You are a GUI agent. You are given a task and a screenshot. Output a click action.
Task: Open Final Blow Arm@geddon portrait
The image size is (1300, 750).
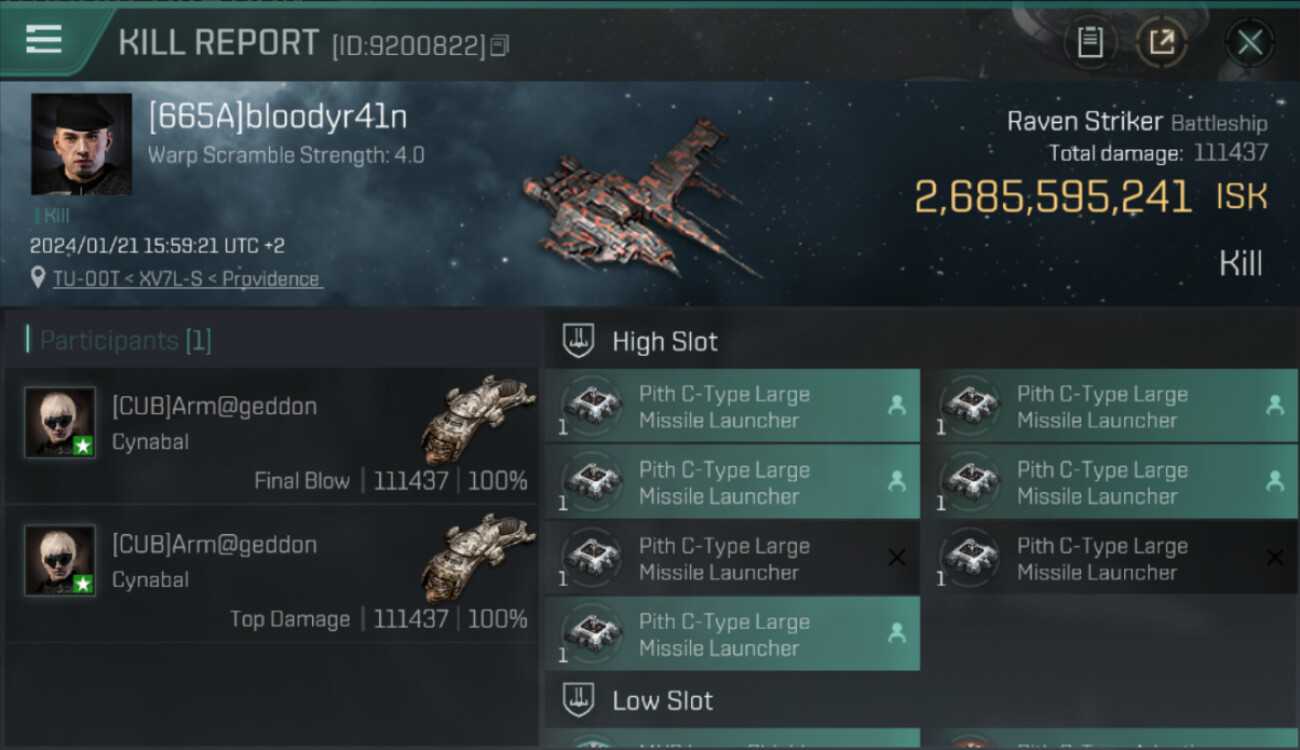(x=60, y=422)
